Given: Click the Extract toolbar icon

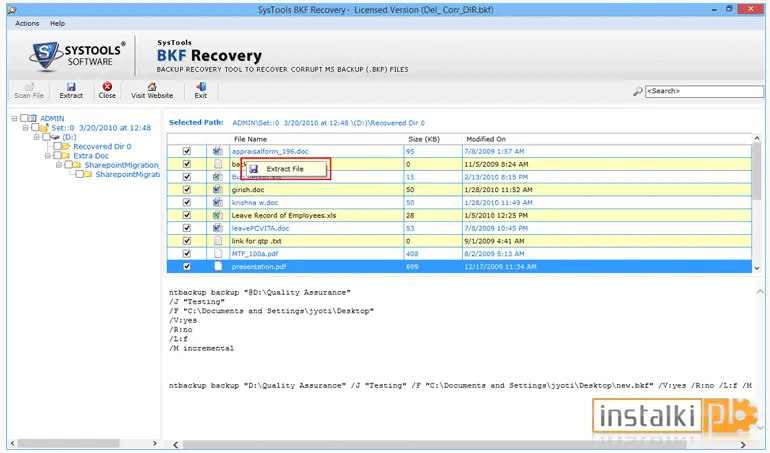Looking at the screenshot, I should coord(71,86).
